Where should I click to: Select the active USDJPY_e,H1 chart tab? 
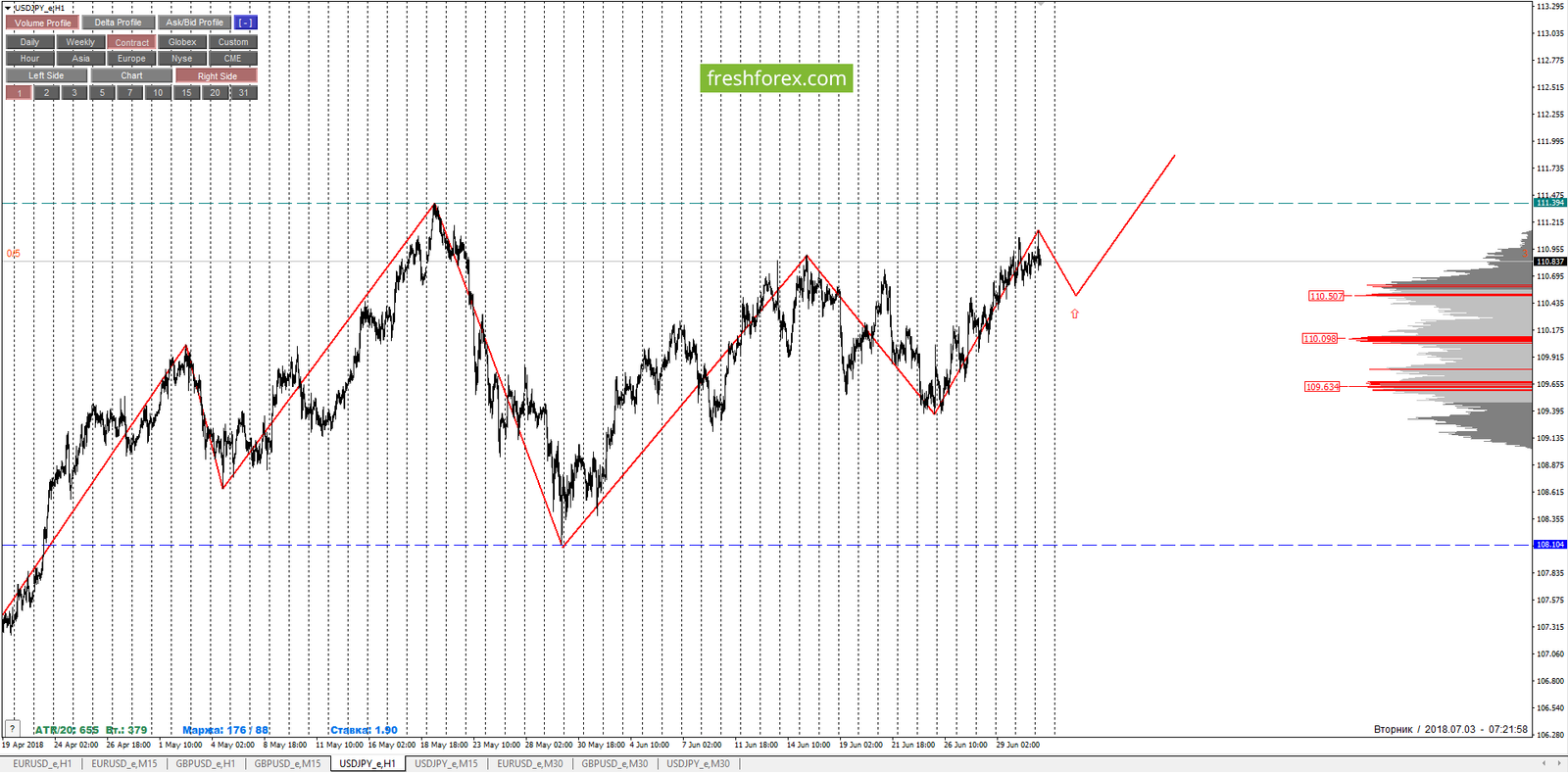pyautogui.click(x=367, y=764)
